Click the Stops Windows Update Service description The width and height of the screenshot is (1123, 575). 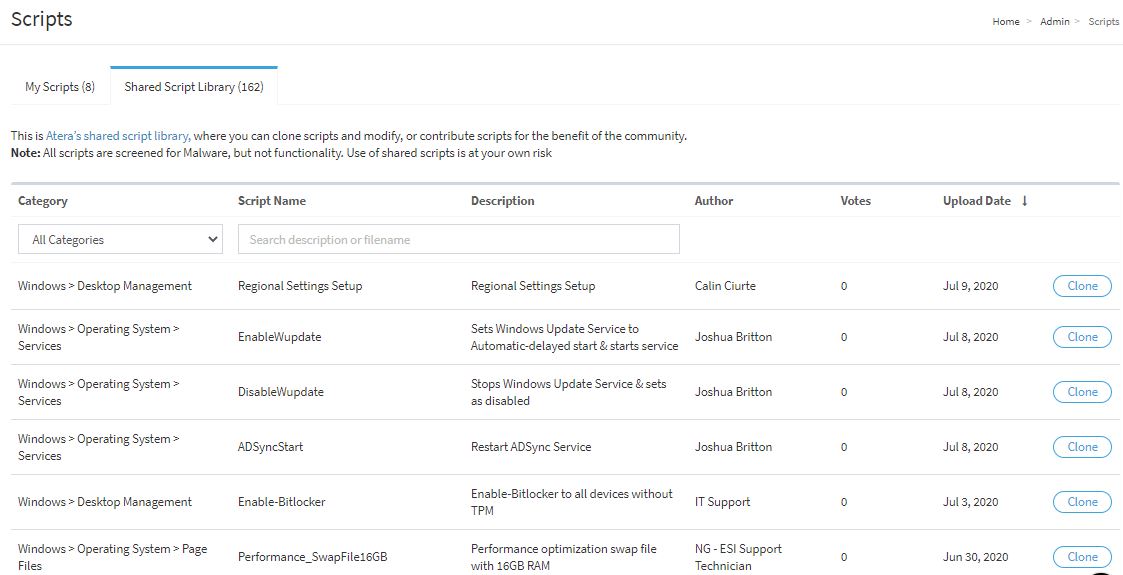click(x=569, y=392)
